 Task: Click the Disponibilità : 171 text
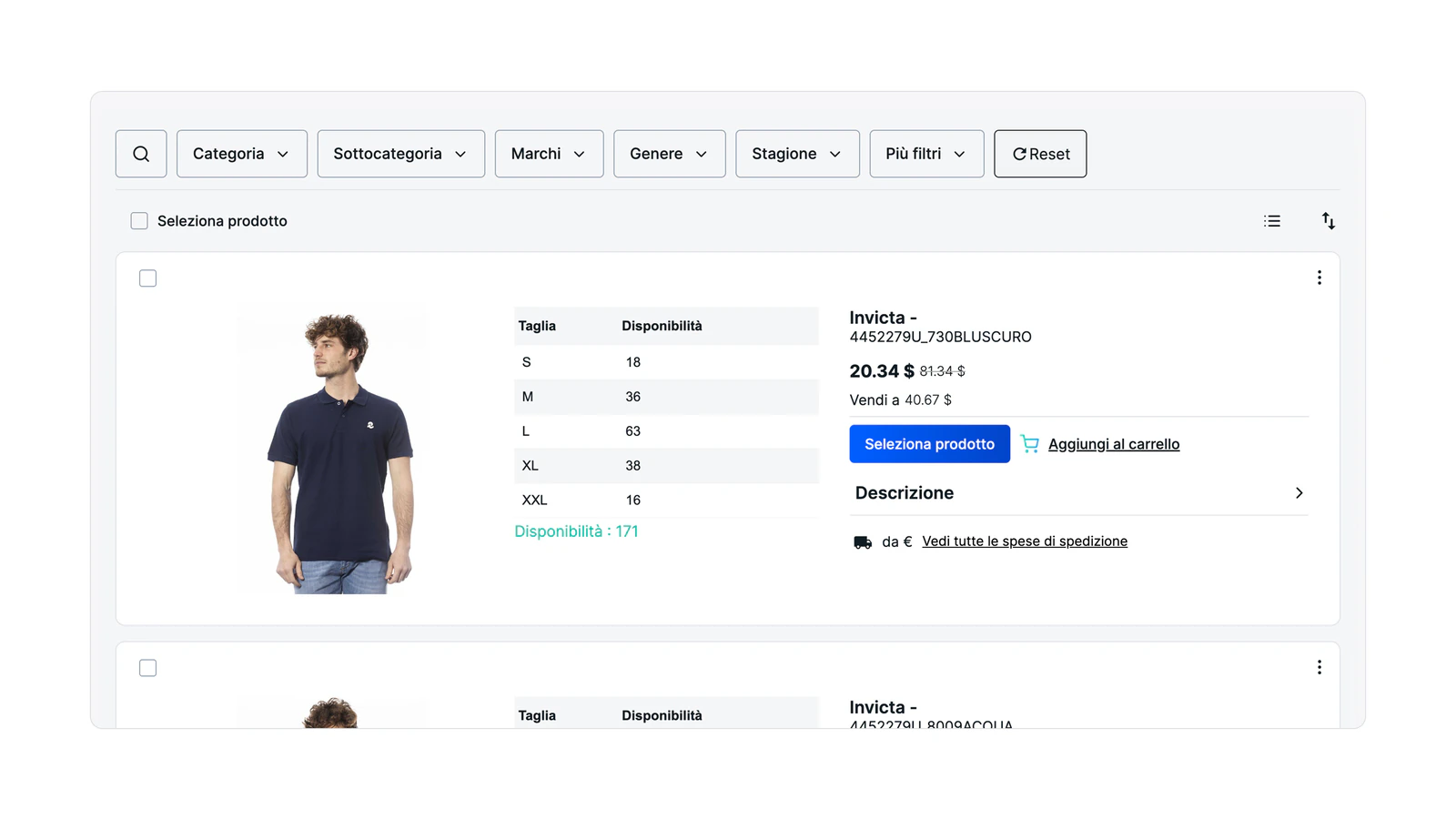pos(577,531)
